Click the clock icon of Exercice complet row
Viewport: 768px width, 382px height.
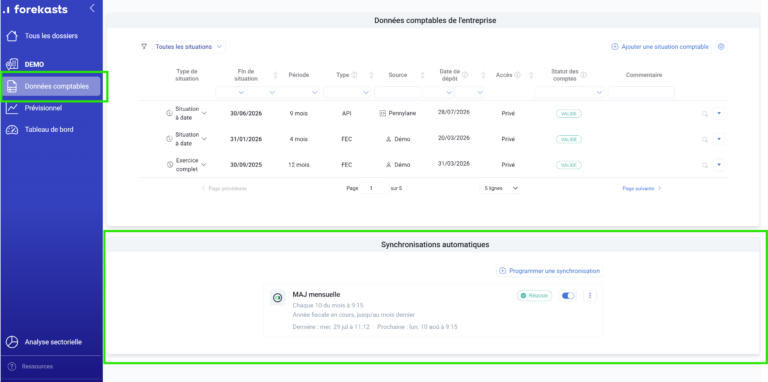pyautogui.click(x=169, y=165)
